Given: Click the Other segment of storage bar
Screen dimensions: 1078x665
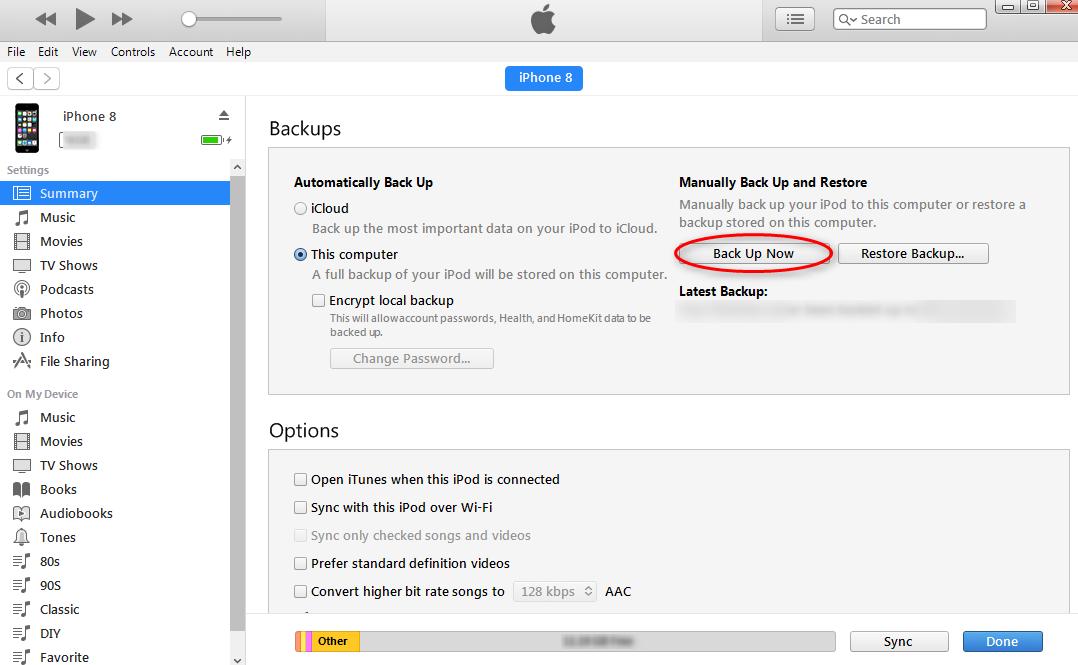Looking at the screenshot, I should tap(336, 641).
